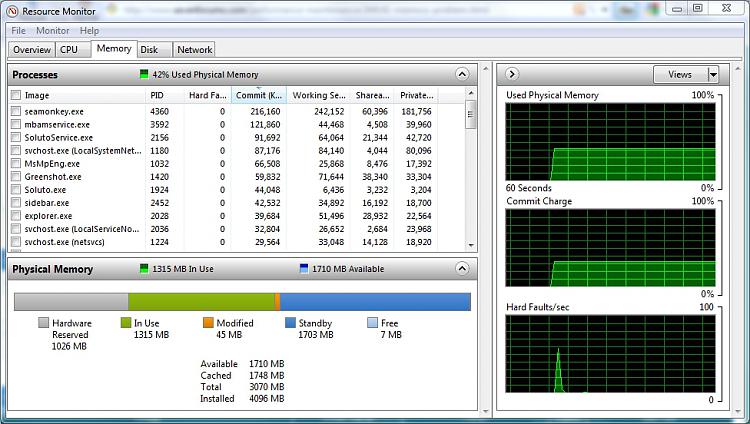
Task: Click the green Used Physical Memory indicator icon
Action: click(x=144, y=74)
